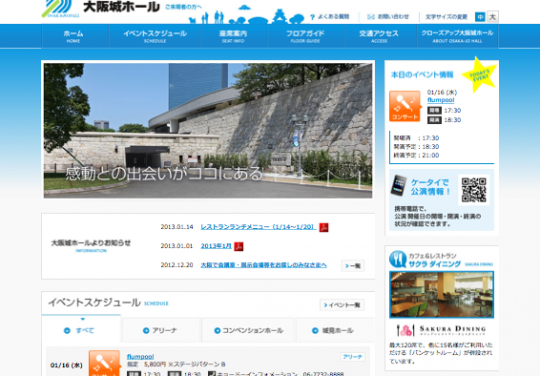Click the arrow icon on アリーナ tab
Image resolution: width=540 pixels, height=376 pixels.
[x=146, y=331]
